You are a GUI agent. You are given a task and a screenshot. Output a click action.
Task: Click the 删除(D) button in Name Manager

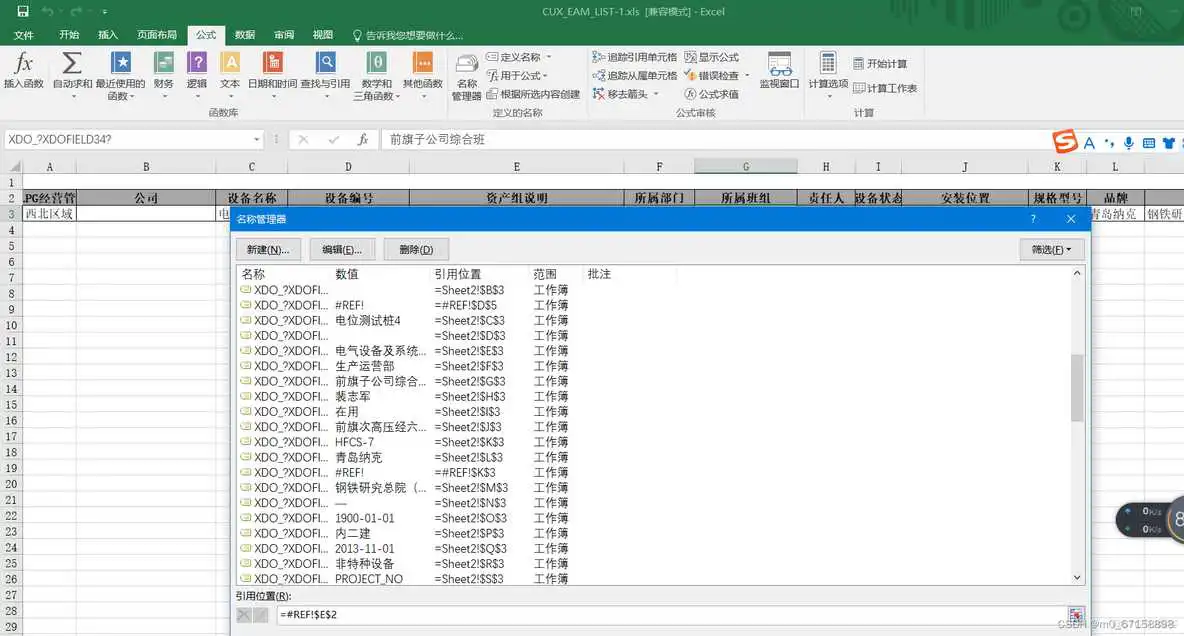(x=416, y=249)
